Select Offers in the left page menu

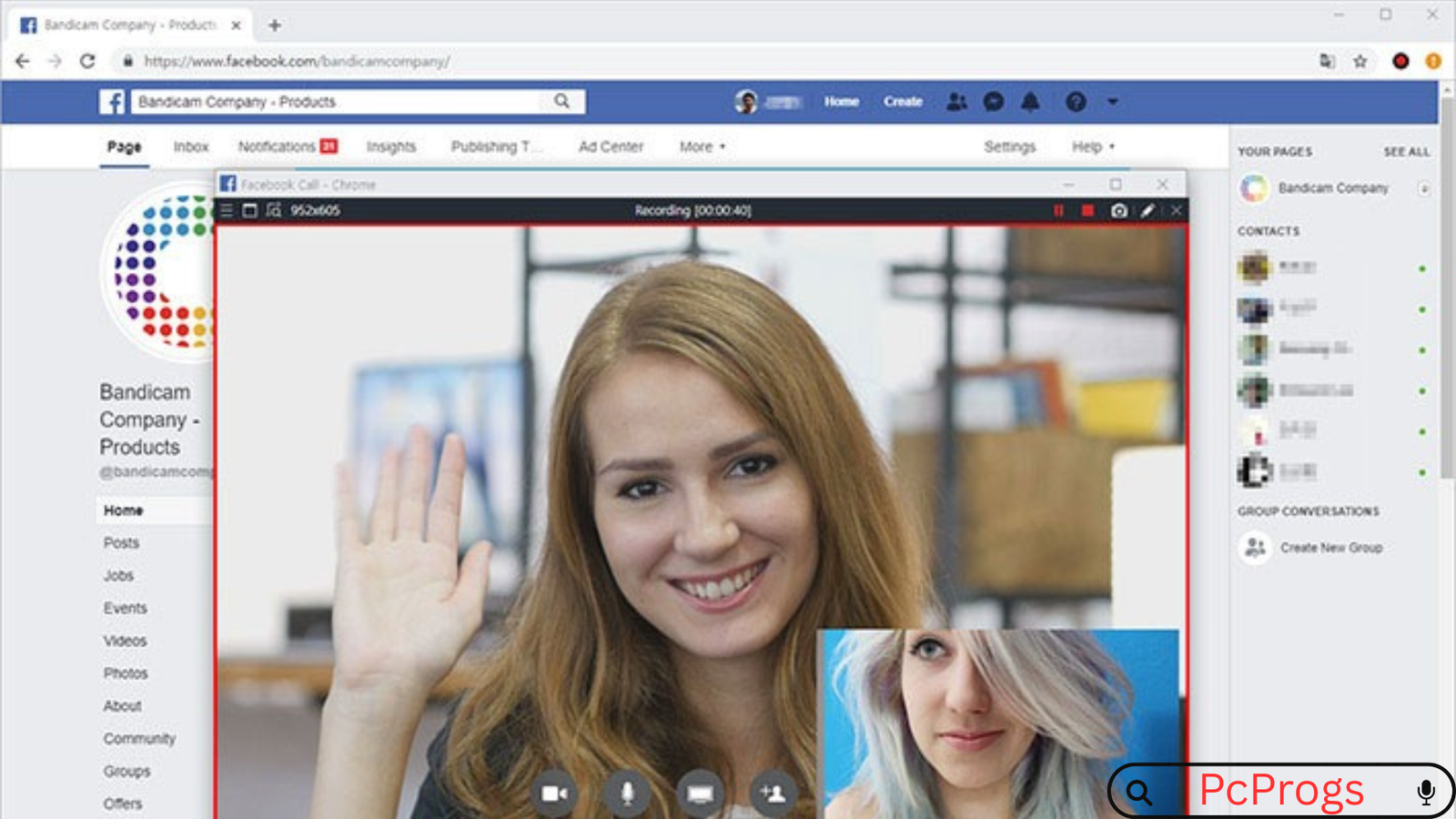coord(123,804)
